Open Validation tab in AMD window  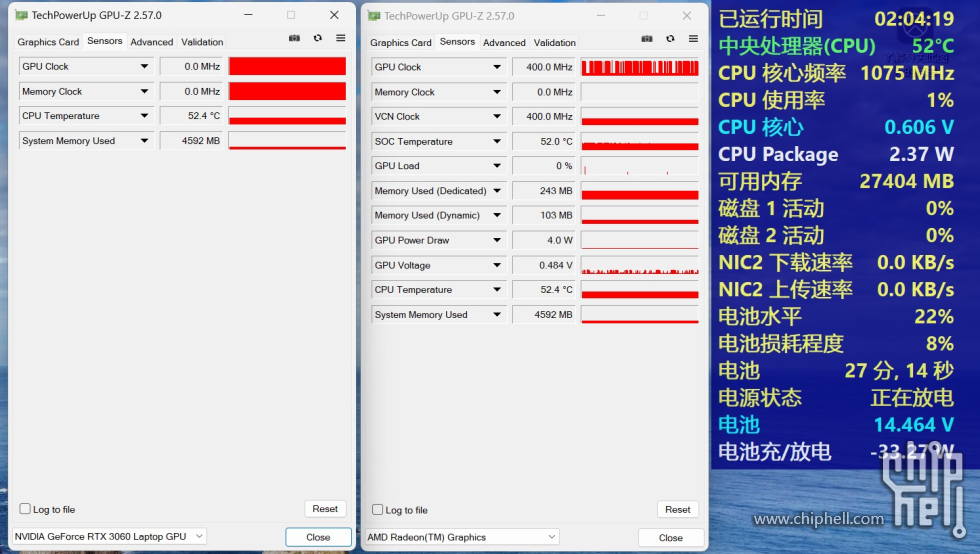coord(554,43)
